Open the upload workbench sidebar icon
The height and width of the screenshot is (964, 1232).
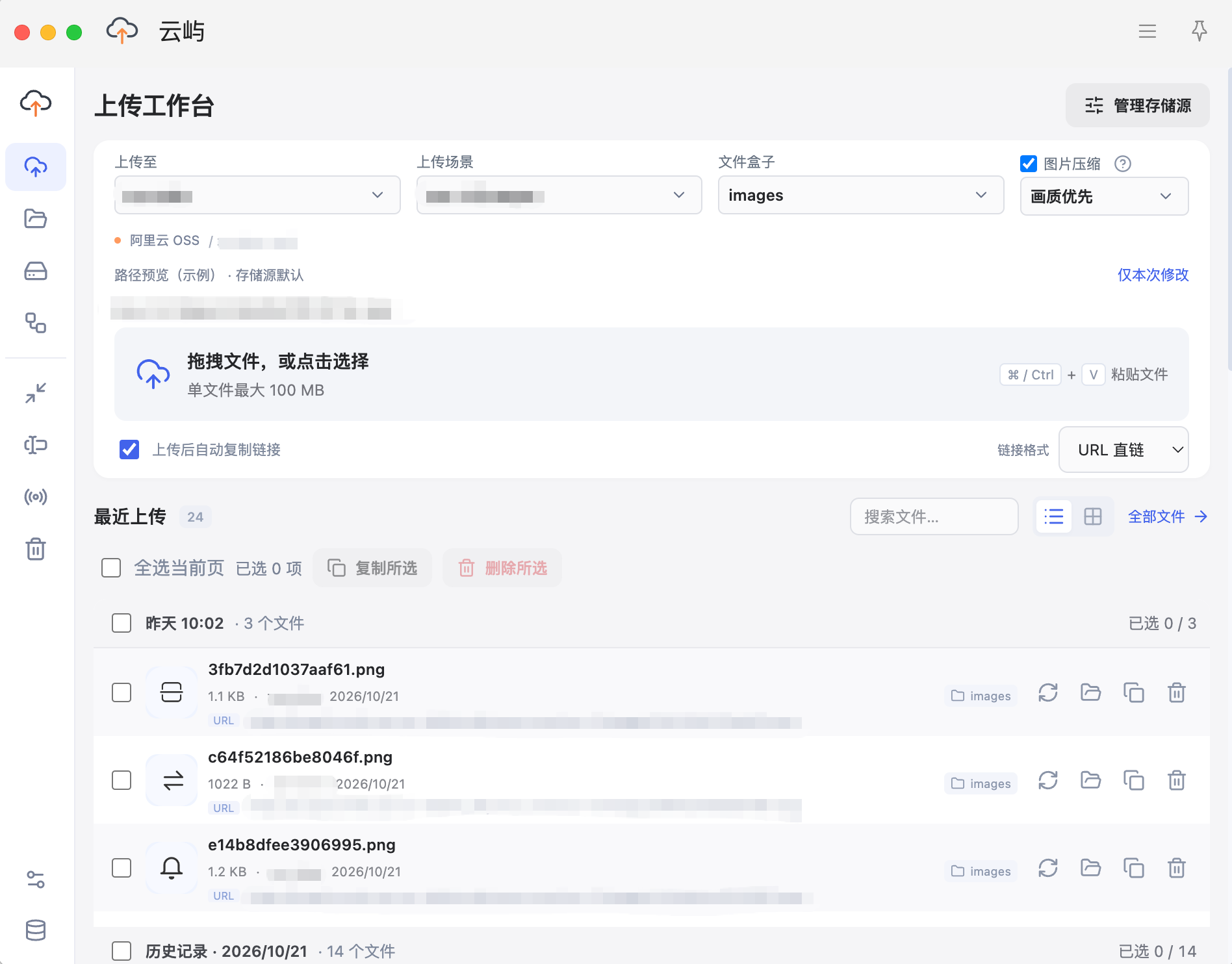point(36,167)
